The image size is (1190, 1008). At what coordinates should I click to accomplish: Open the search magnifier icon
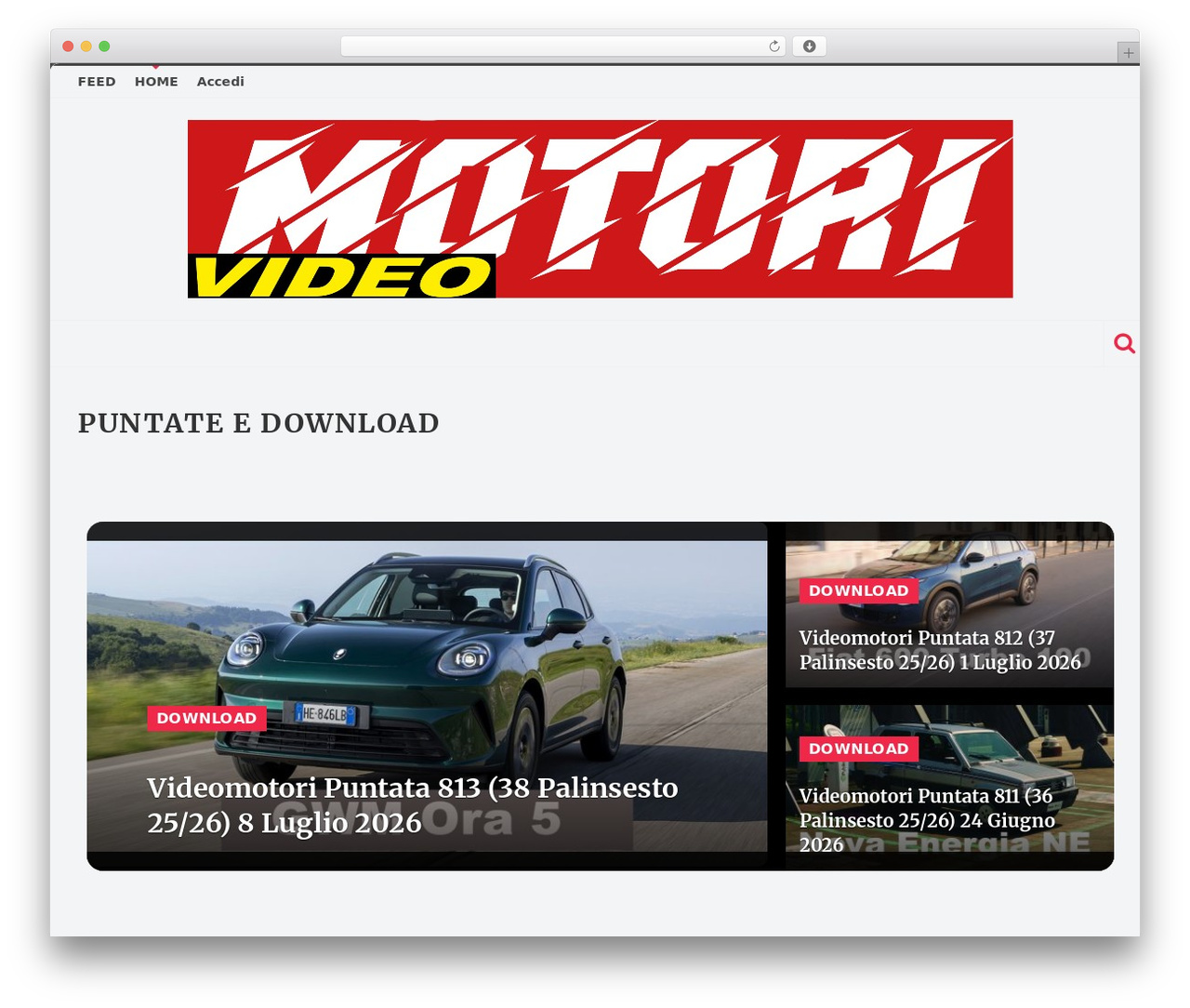[x=1124, y=344]
